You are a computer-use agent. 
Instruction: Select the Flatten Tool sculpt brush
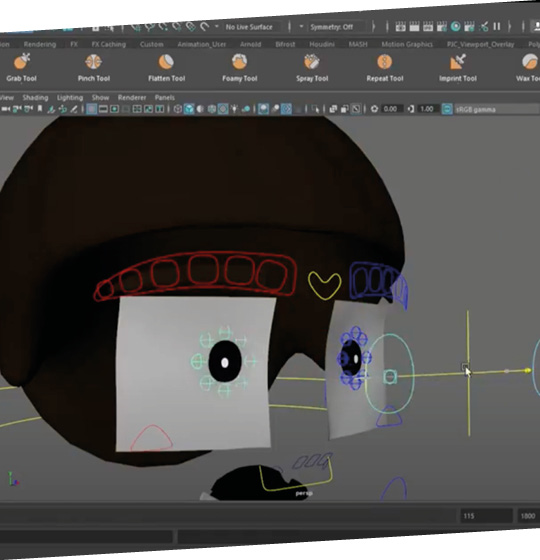(x=166, y=68)
